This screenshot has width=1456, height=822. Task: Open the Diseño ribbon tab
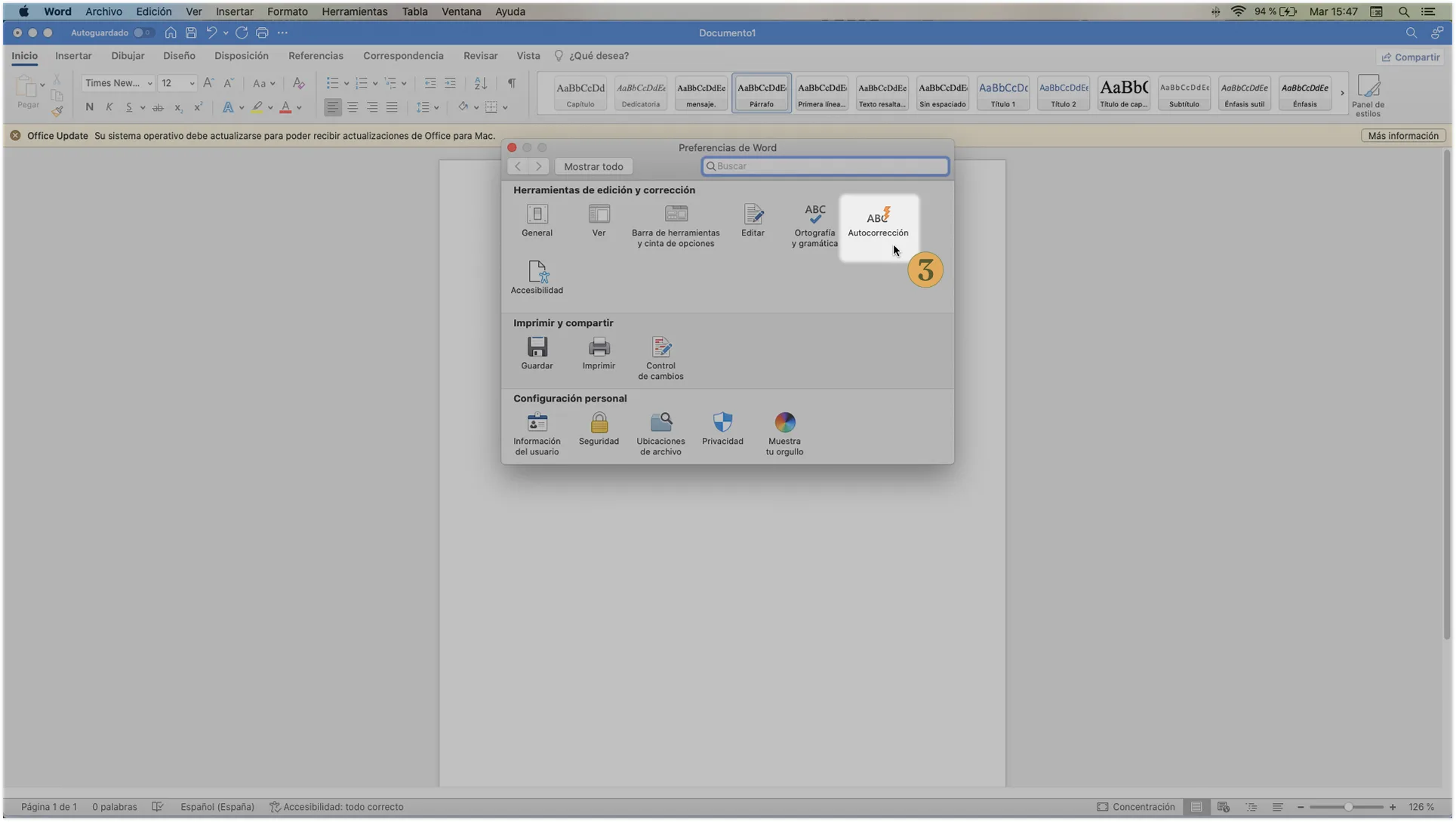click(x=179, y=56)
